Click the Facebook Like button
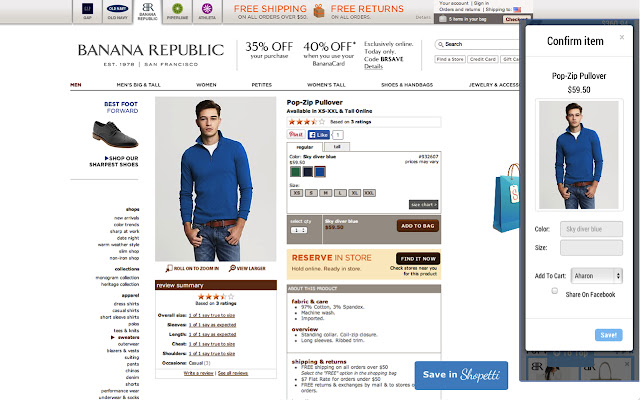 318,135
